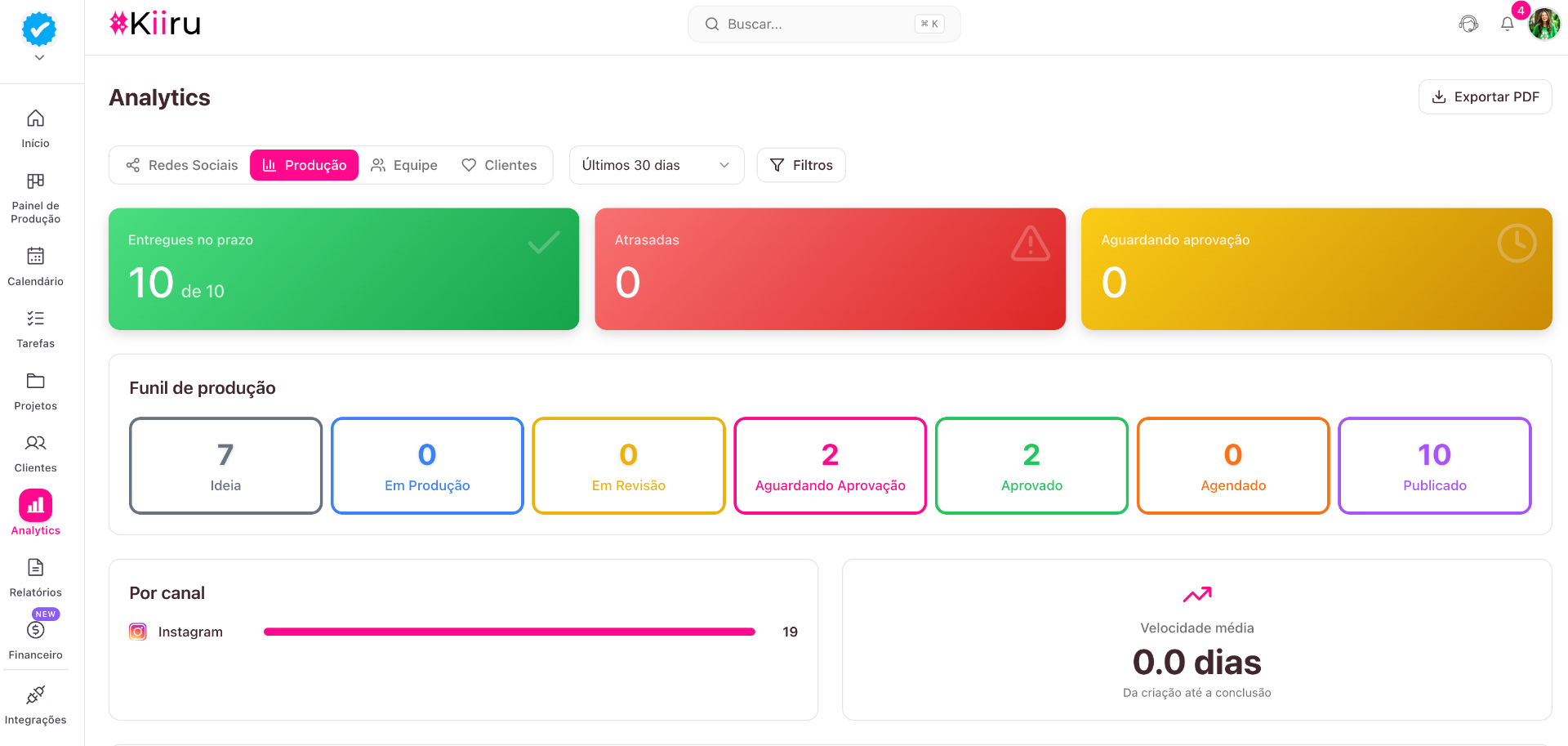Viewport: 1568px width, 746px height.
Task: Click the Instagram channel icon
Action: 138,632
